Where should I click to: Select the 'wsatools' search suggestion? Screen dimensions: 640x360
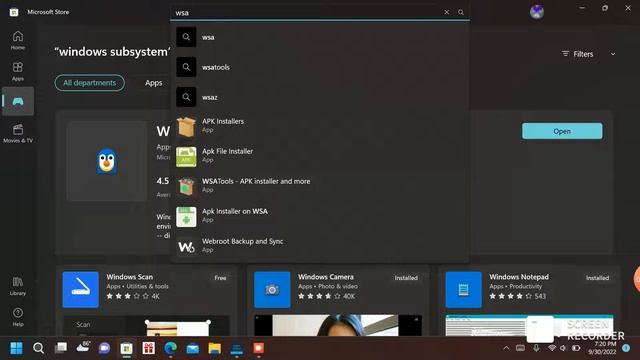320,67
